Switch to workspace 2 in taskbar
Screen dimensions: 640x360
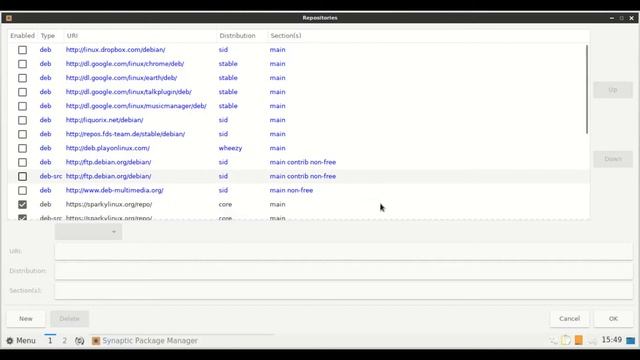64,340
